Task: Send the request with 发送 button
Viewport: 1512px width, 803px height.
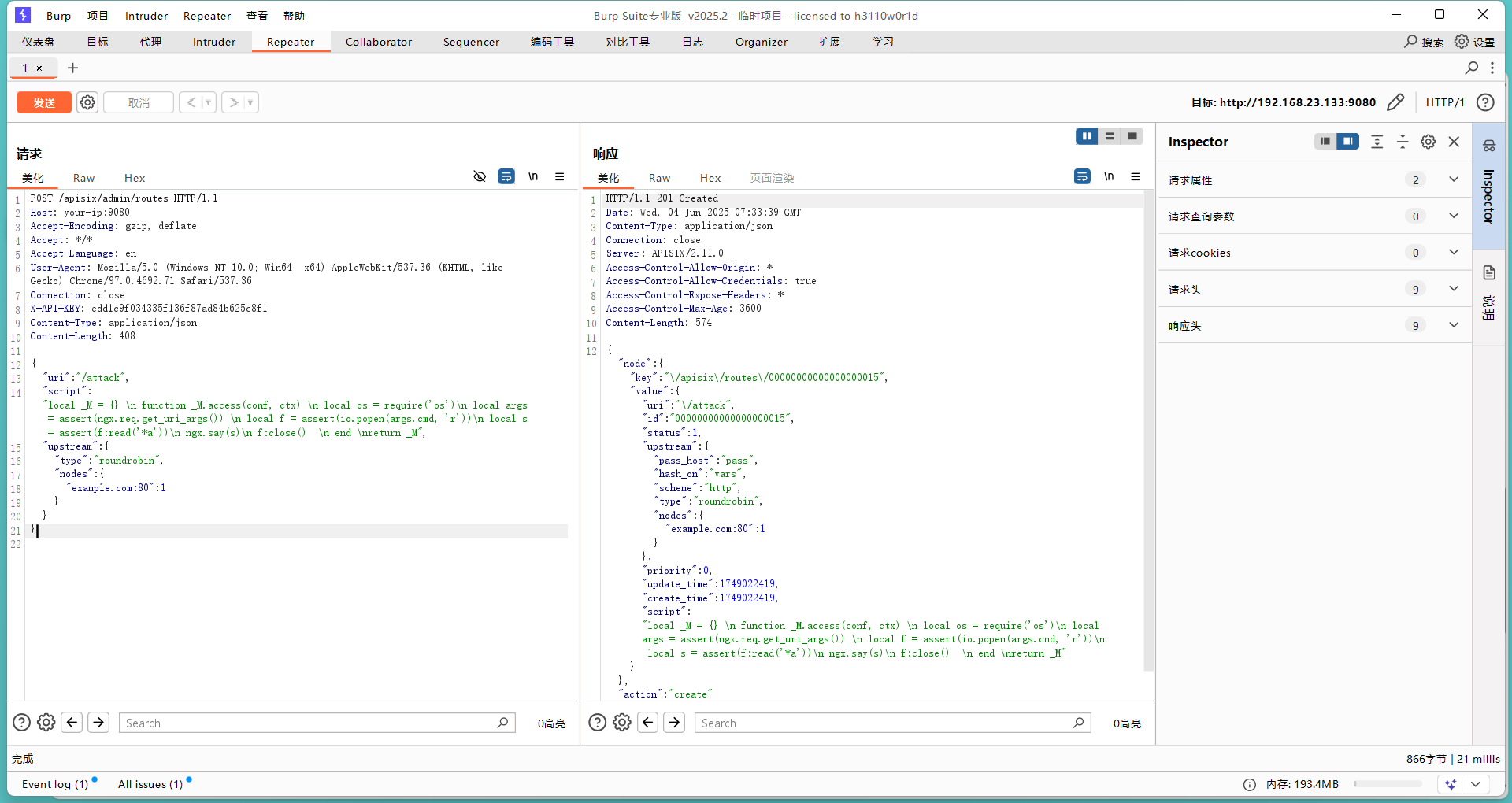Action: [44, 102]
